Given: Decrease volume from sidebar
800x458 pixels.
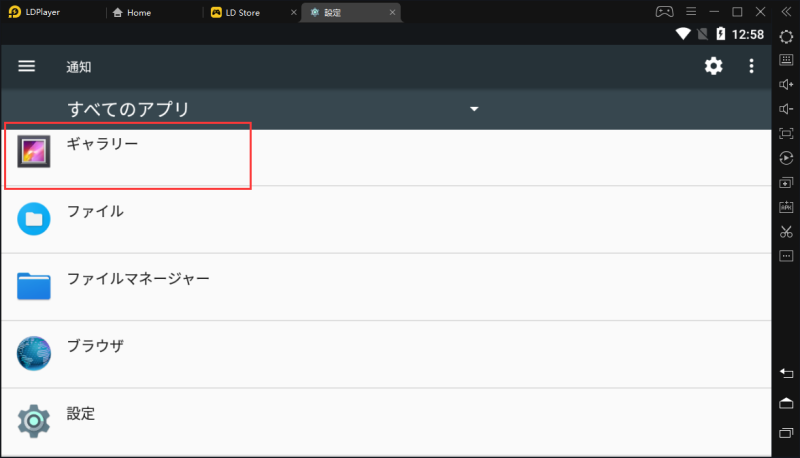Looking at the screenshot, I should coord(786,109).
